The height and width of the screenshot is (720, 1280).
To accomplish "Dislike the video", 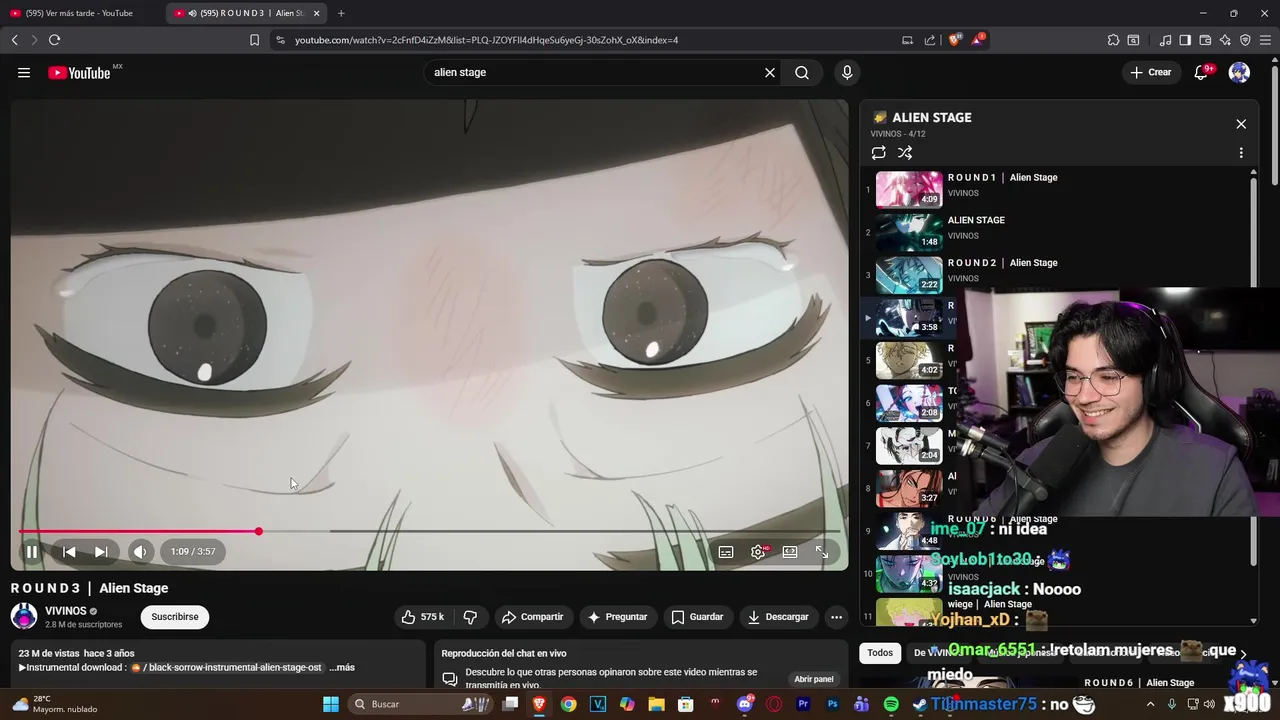I will coord(470,617).
